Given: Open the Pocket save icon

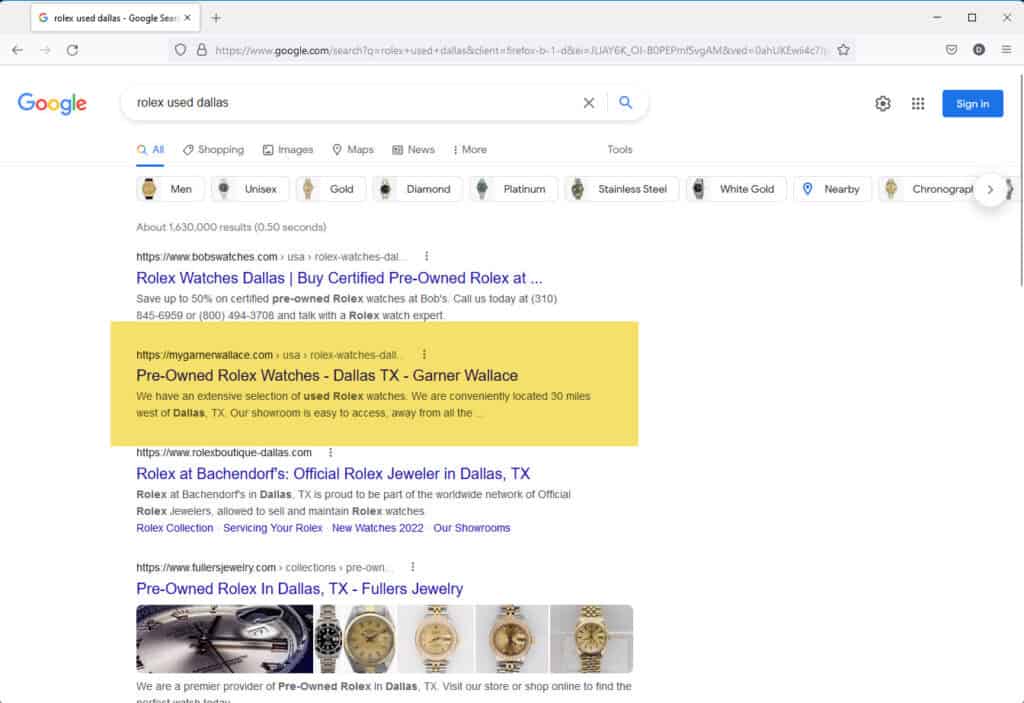Looking at the screenshot, I should (x=952, y=50).
